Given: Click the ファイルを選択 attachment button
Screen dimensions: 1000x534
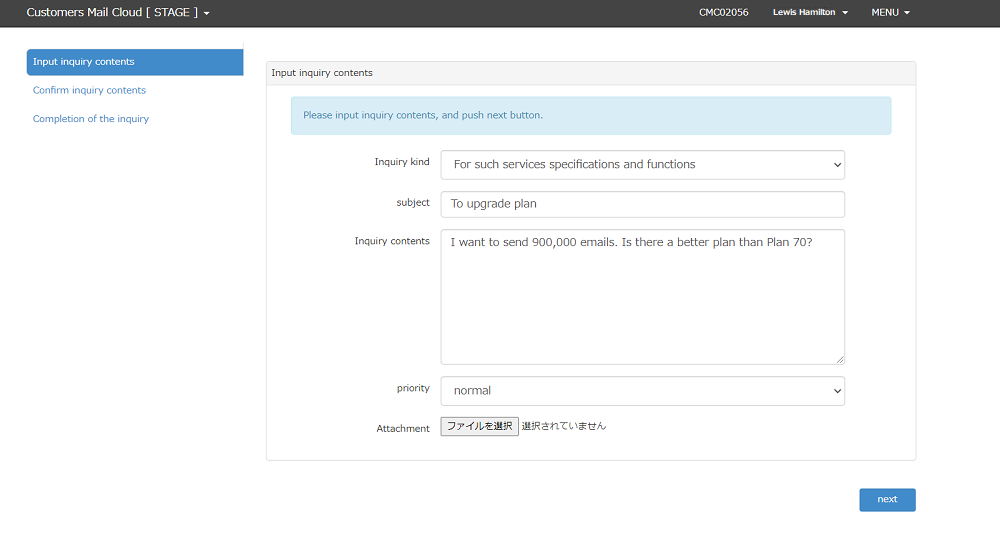Looking at the screenshot, I should pyautogui.click(x=479, y=426).
